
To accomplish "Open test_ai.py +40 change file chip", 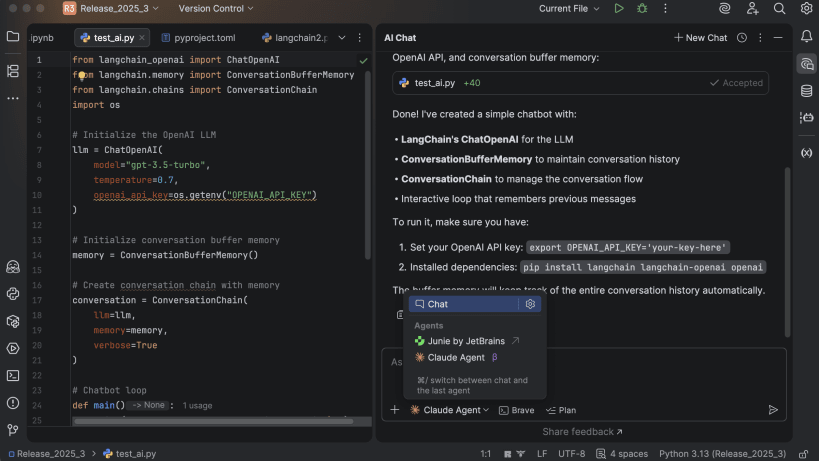I will point(580,83).
